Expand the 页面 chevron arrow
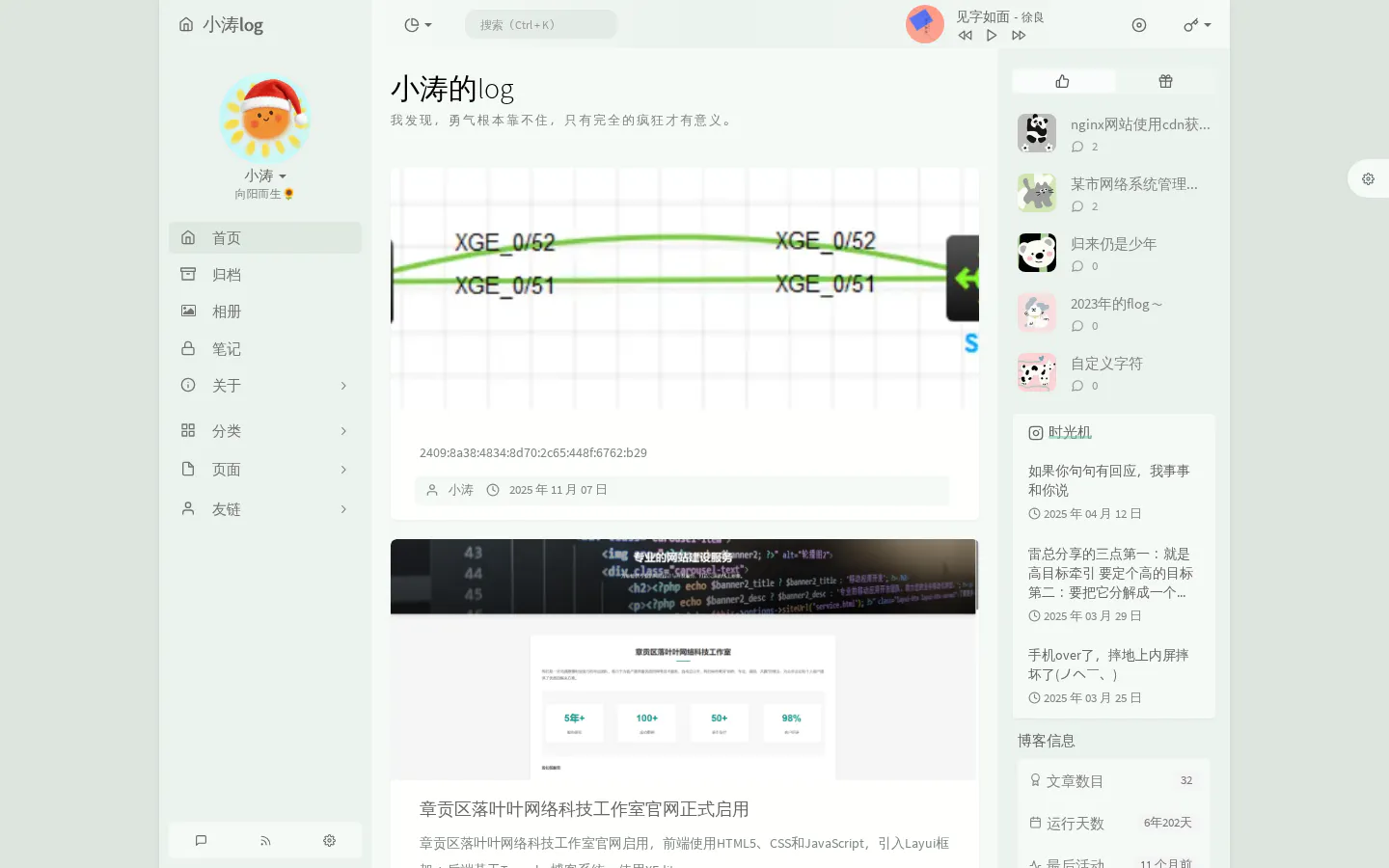 pos(343,470)
